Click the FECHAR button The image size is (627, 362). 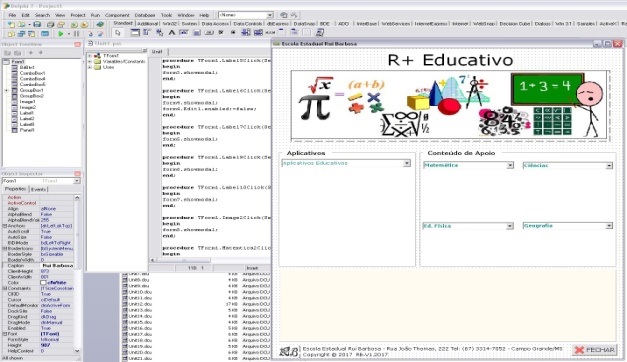[x=594, y=350]
